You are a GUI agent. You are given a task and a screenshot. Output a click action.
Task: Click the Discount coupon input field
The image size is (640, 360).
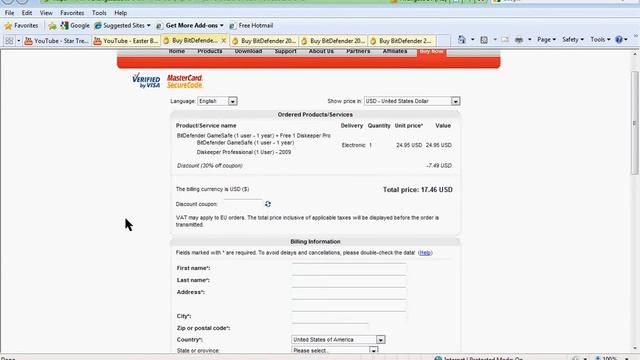point(242,204)
